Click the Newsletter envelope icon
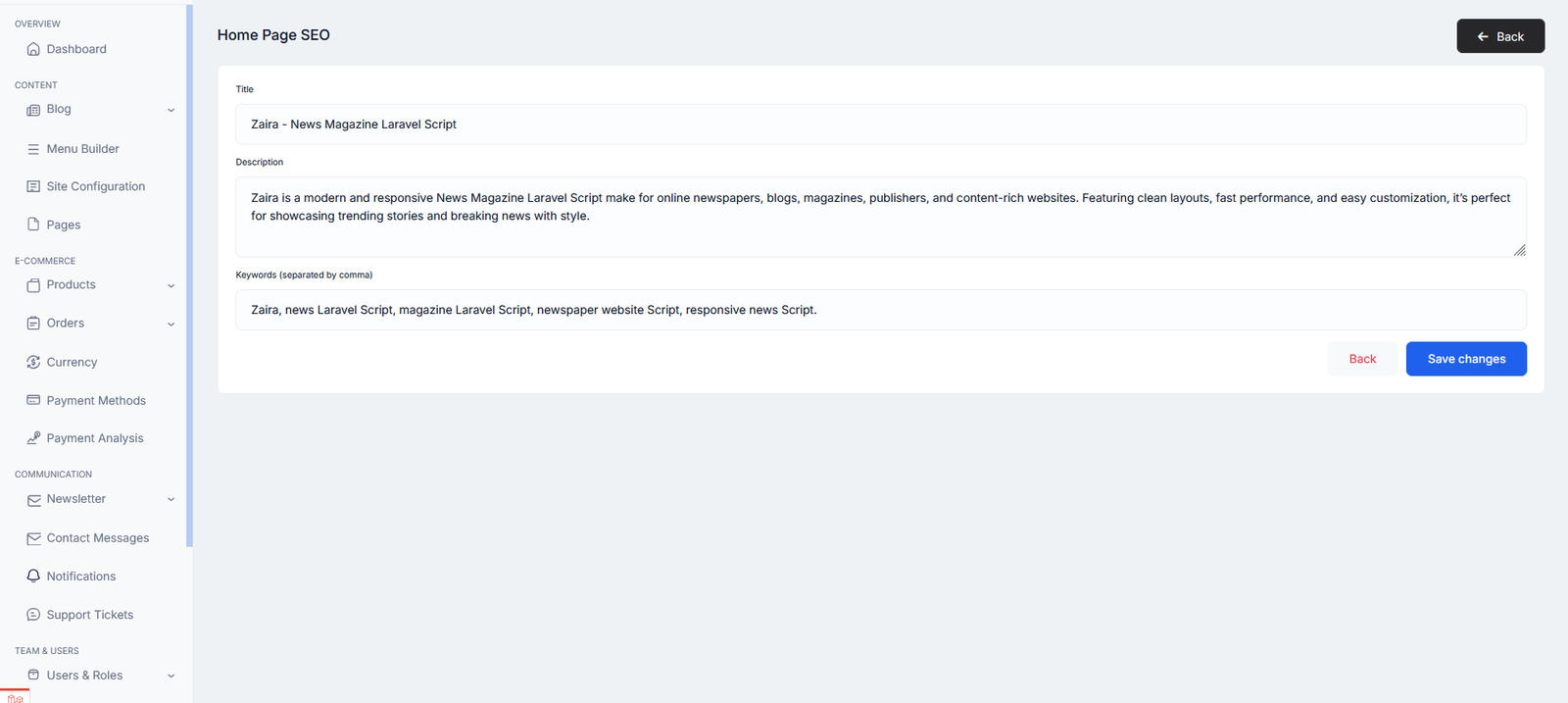 pyautogui.click(x=33, y=500)
